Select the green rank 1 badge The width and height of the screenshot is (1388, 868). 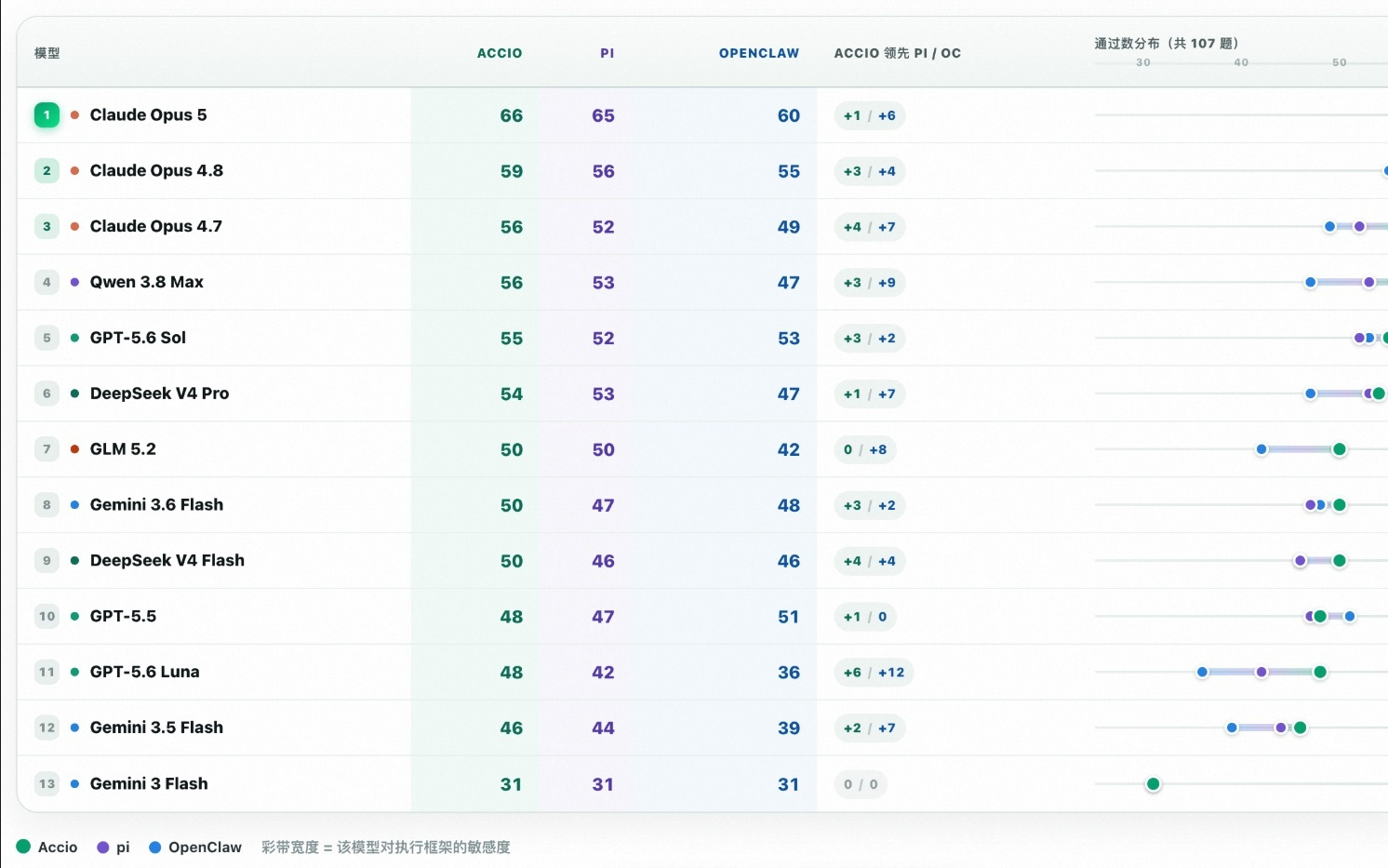[47, 115]
